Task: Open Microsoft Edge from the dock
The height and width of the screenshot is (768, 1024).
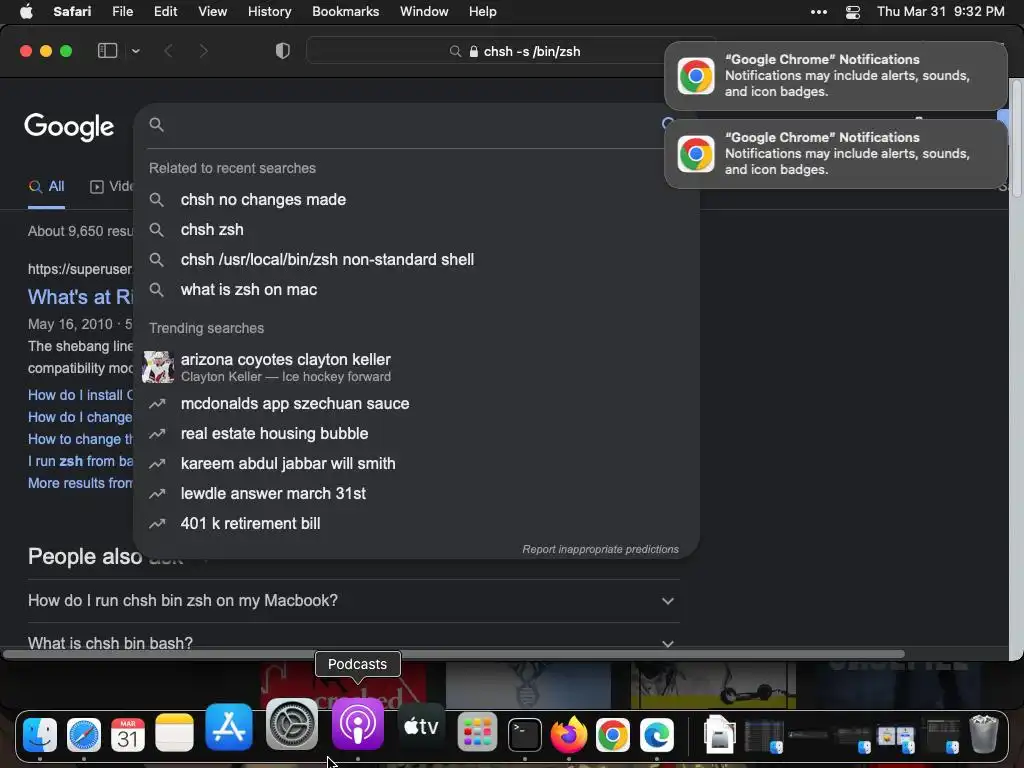Action: (x=657, y=735)
